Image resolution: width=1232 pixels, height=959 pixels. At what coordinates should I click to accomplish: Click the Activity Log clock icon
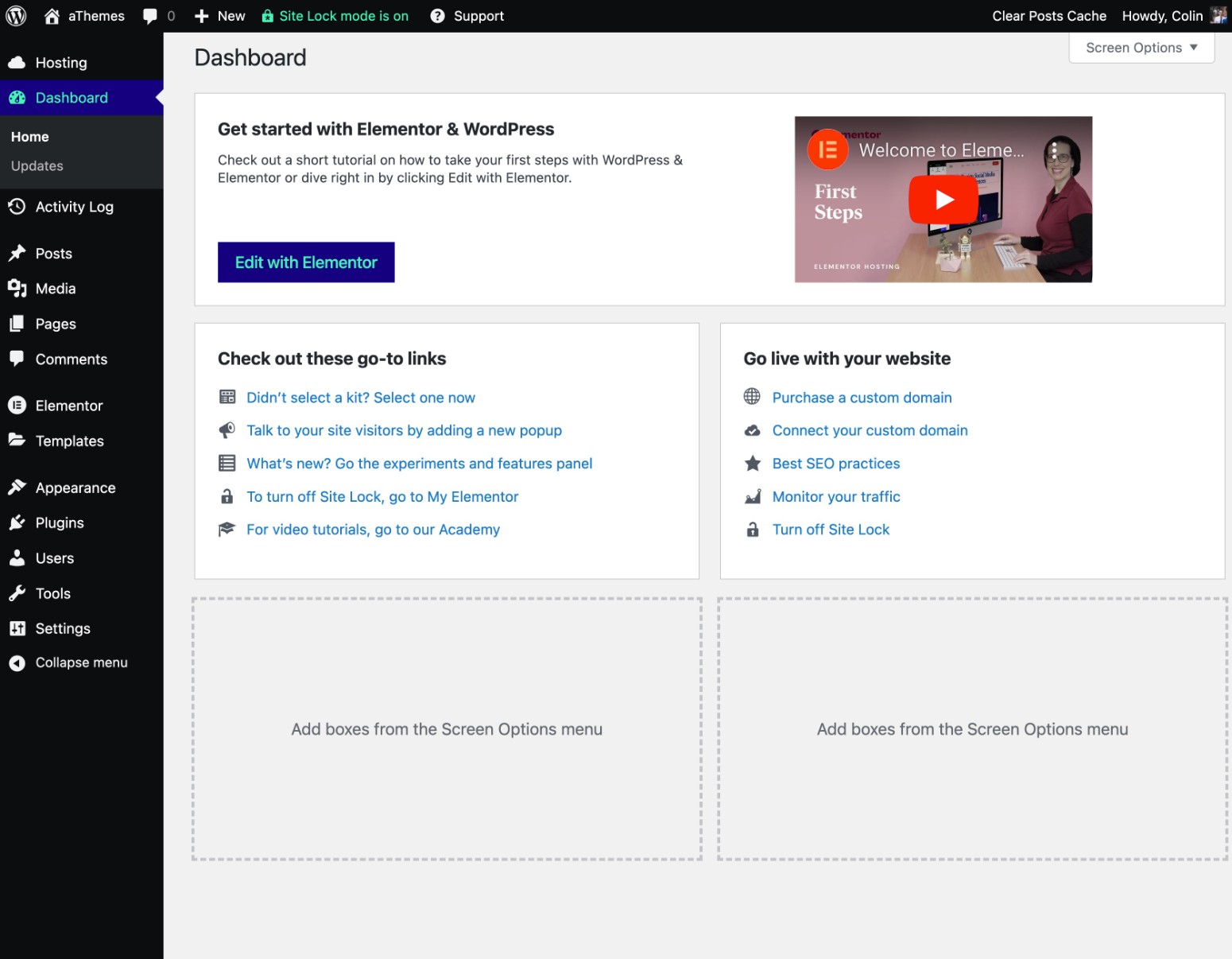(x=17, y=207)
